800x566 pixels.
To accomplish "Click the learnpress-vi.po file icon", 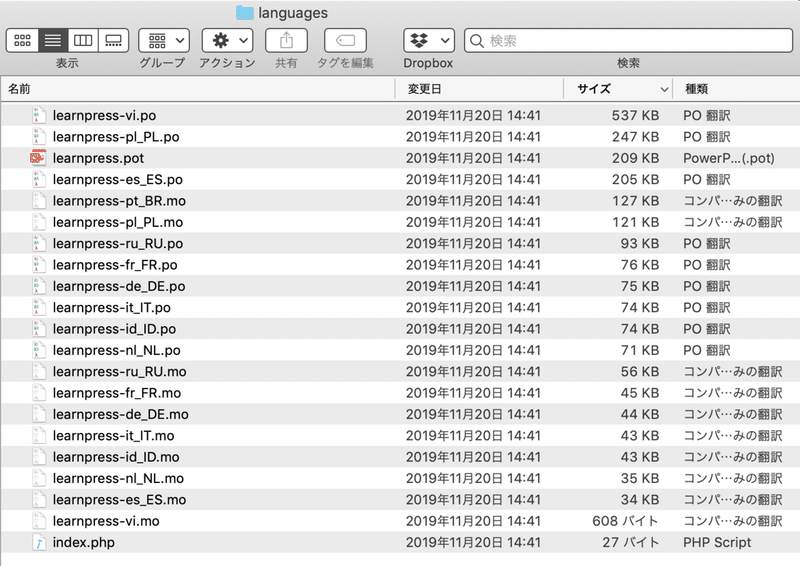I will [39, 115].
